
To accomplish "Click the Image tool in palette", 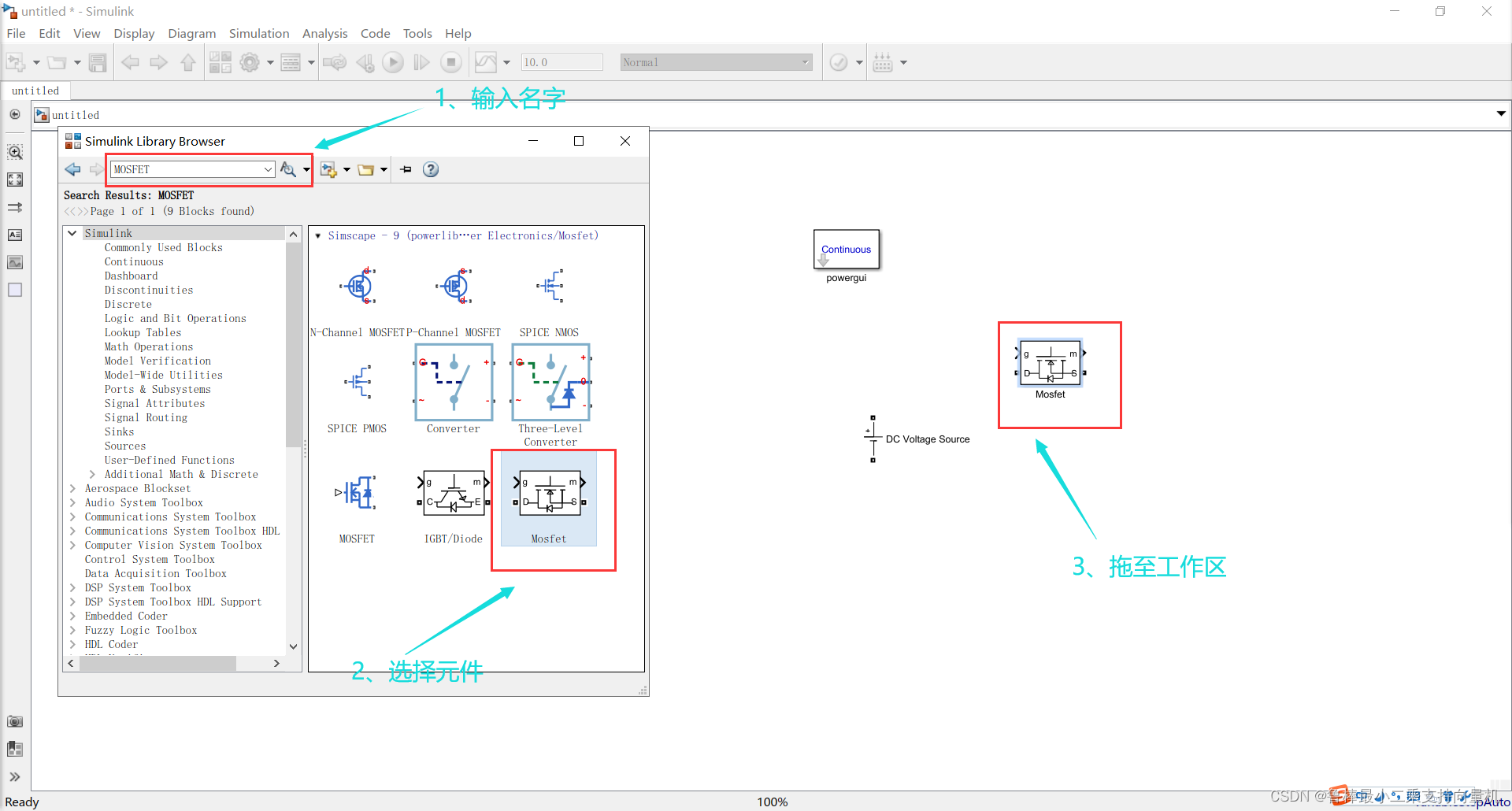I will click(15, 262).
